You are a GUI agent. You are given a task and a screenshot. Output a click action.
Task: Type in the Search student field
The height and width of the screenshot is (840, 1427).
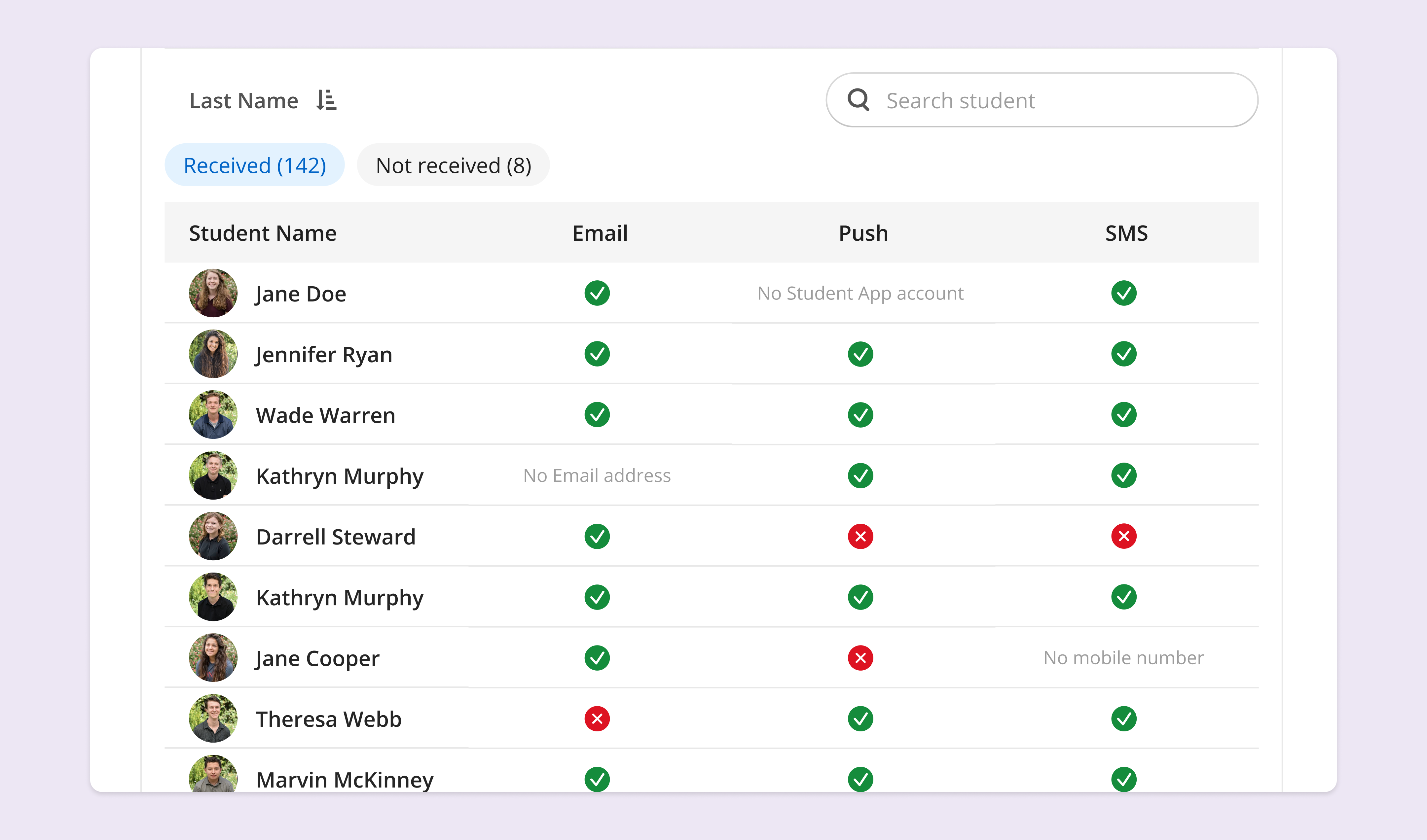pos(1053,100)
